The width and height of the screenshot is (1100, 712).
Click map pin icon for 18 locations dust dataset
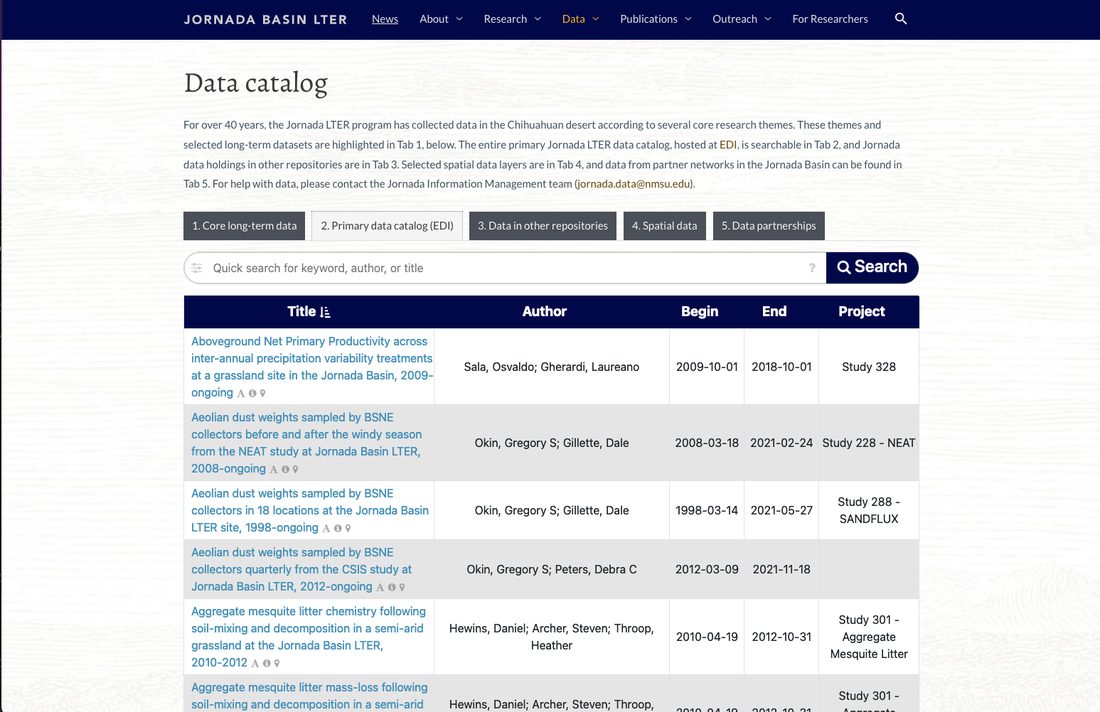coord(348,528)
